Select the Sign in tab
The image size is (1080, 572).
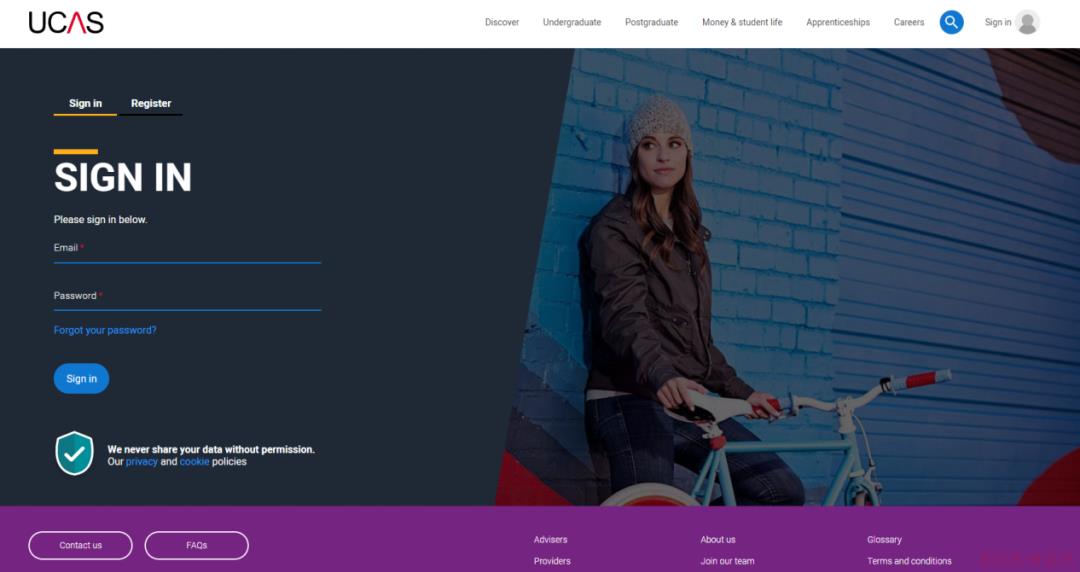click(85, 103)
